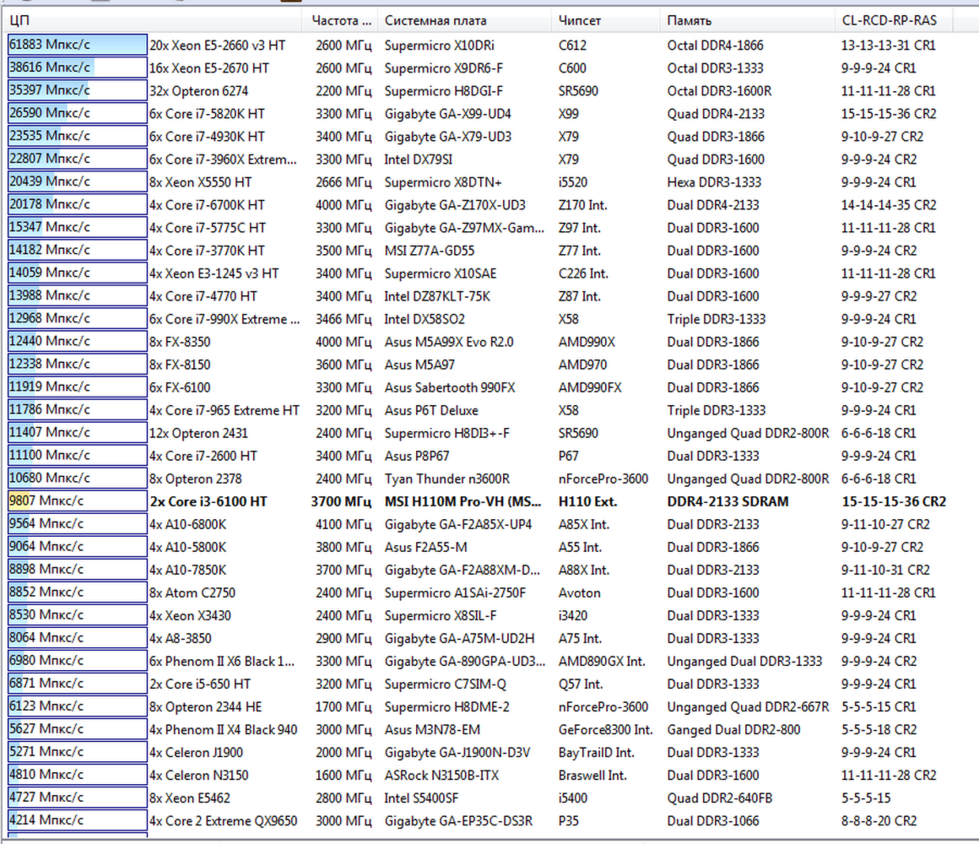Select the Asus Sabertooth 990FX cell

pyautogui.click(x=450, y=388)
